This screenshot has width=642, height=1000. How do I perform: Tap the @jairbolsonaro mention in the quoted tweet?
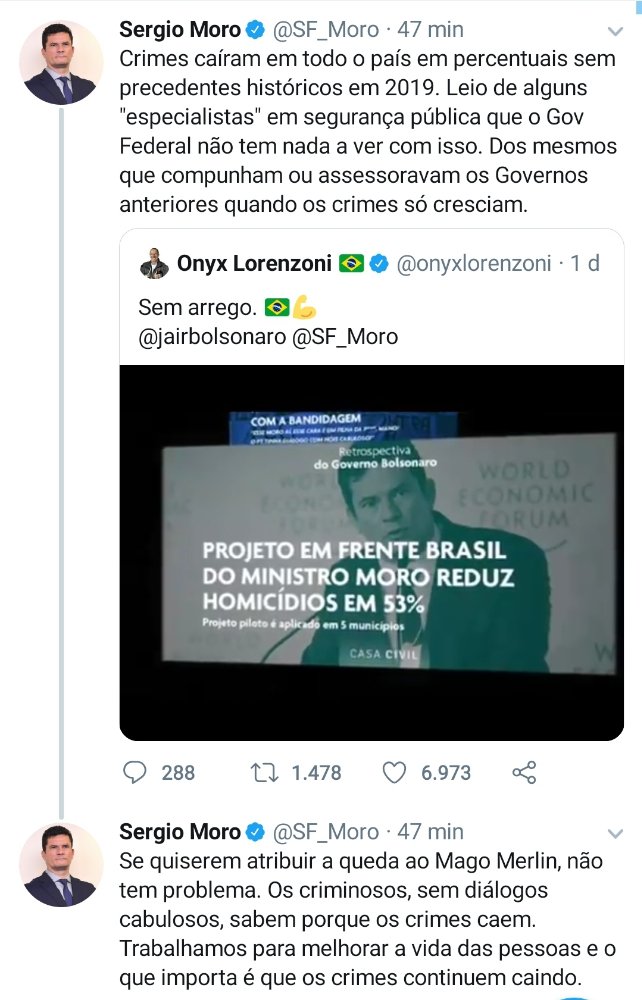(212, 336)
